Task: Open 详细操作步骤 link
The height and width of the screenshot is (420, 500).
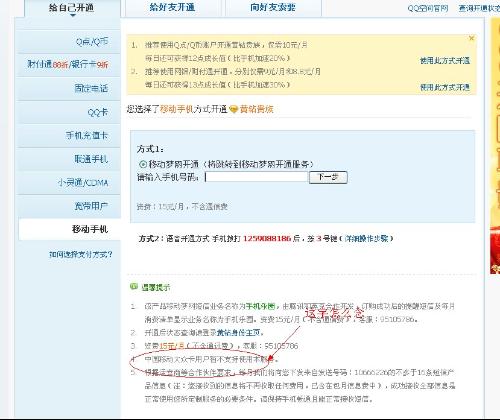Action: 366,239
